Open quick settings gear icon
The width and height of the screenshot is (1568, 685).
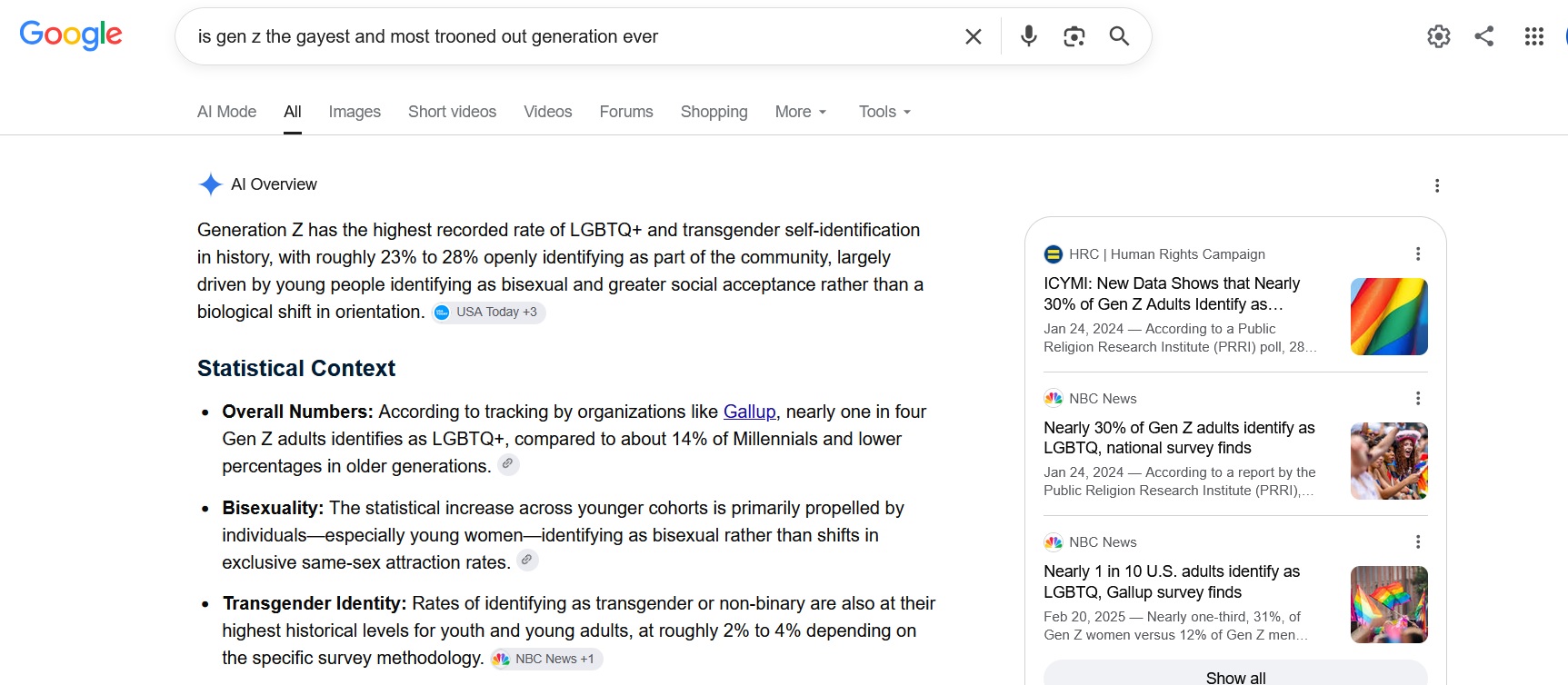(x=1438, y=36)
